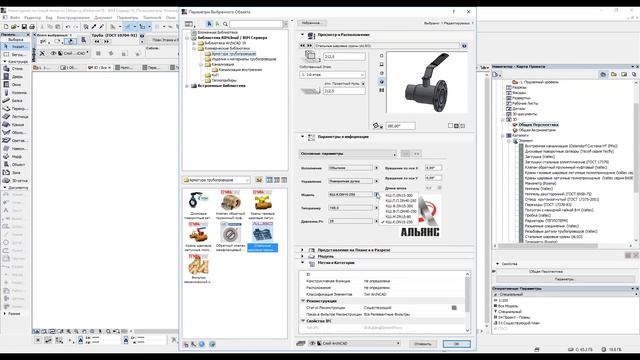Open the Файл menu
Viewport: 640px width, 360px height.
15,18
